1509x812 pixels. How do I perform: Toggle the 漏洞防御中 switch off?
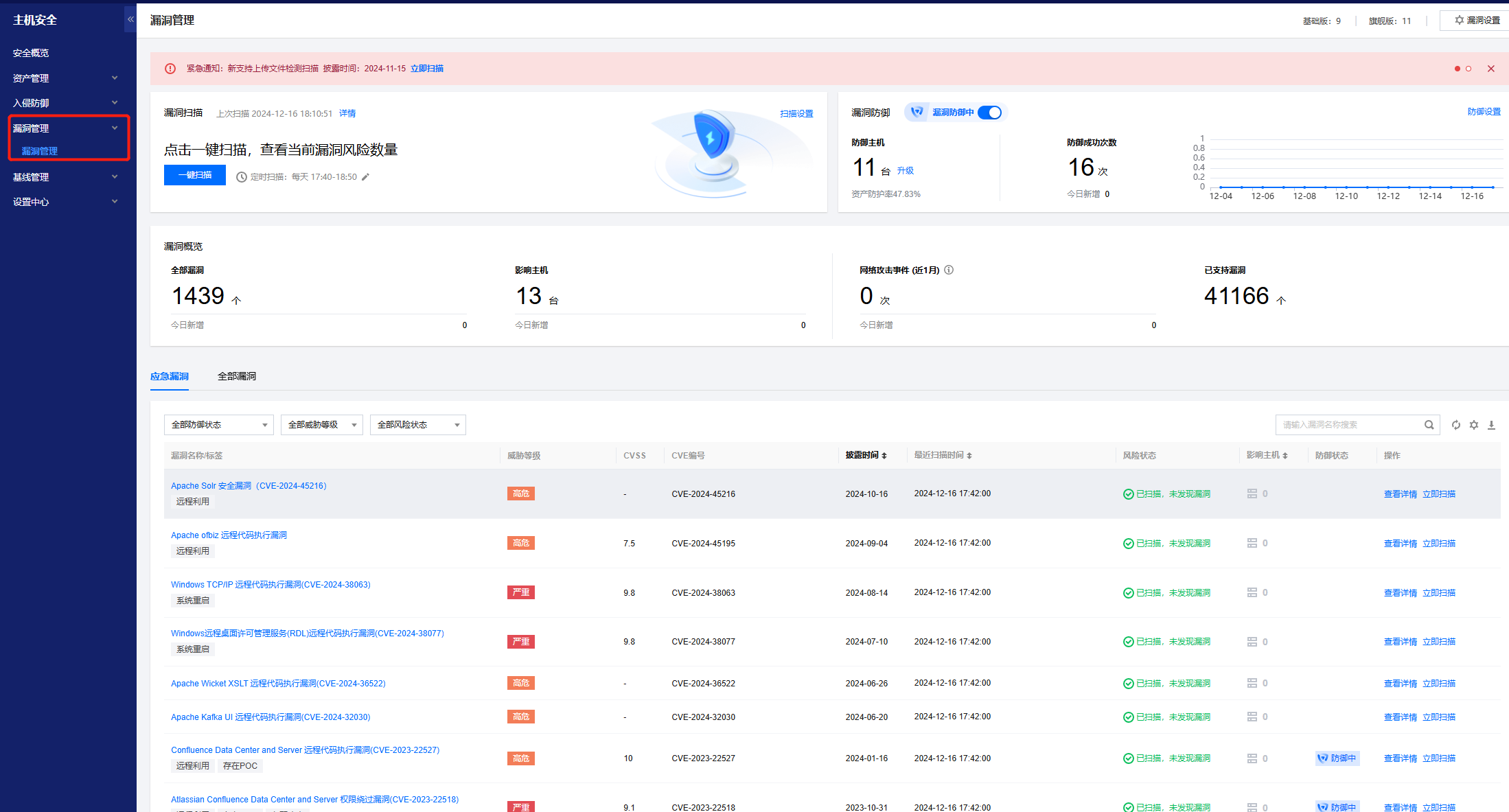pyautogui.click(x=989, y=113)
